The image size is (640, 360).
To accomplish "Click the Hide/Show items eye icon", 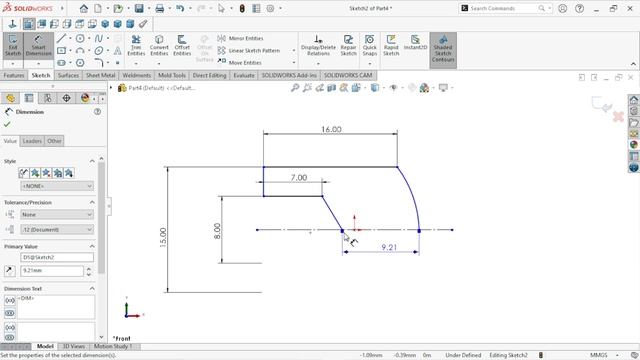I will pyautogui.click(x=393, y=88).
